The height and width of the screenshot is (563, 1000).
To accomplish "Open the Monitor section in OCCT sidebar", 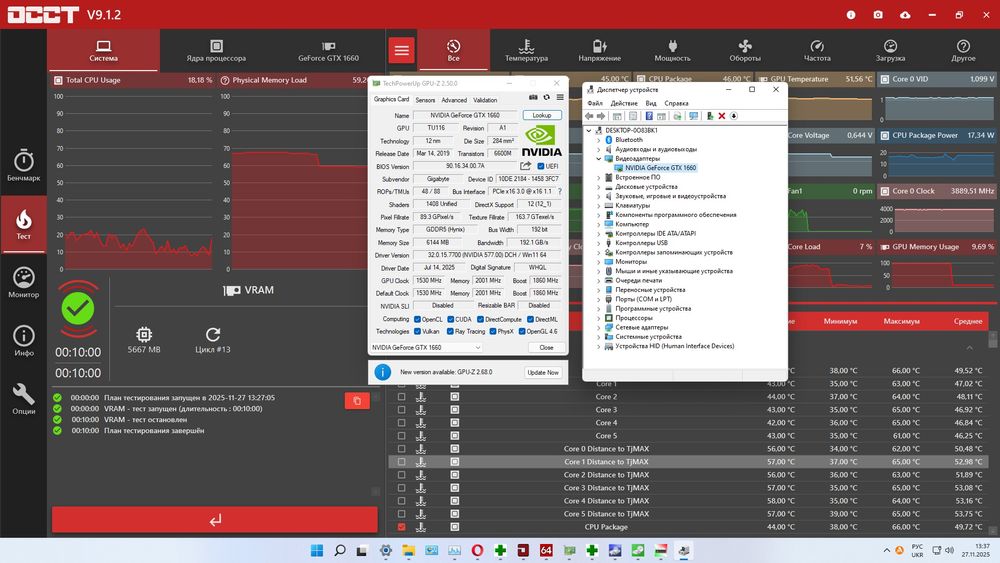I will (24, 281).
